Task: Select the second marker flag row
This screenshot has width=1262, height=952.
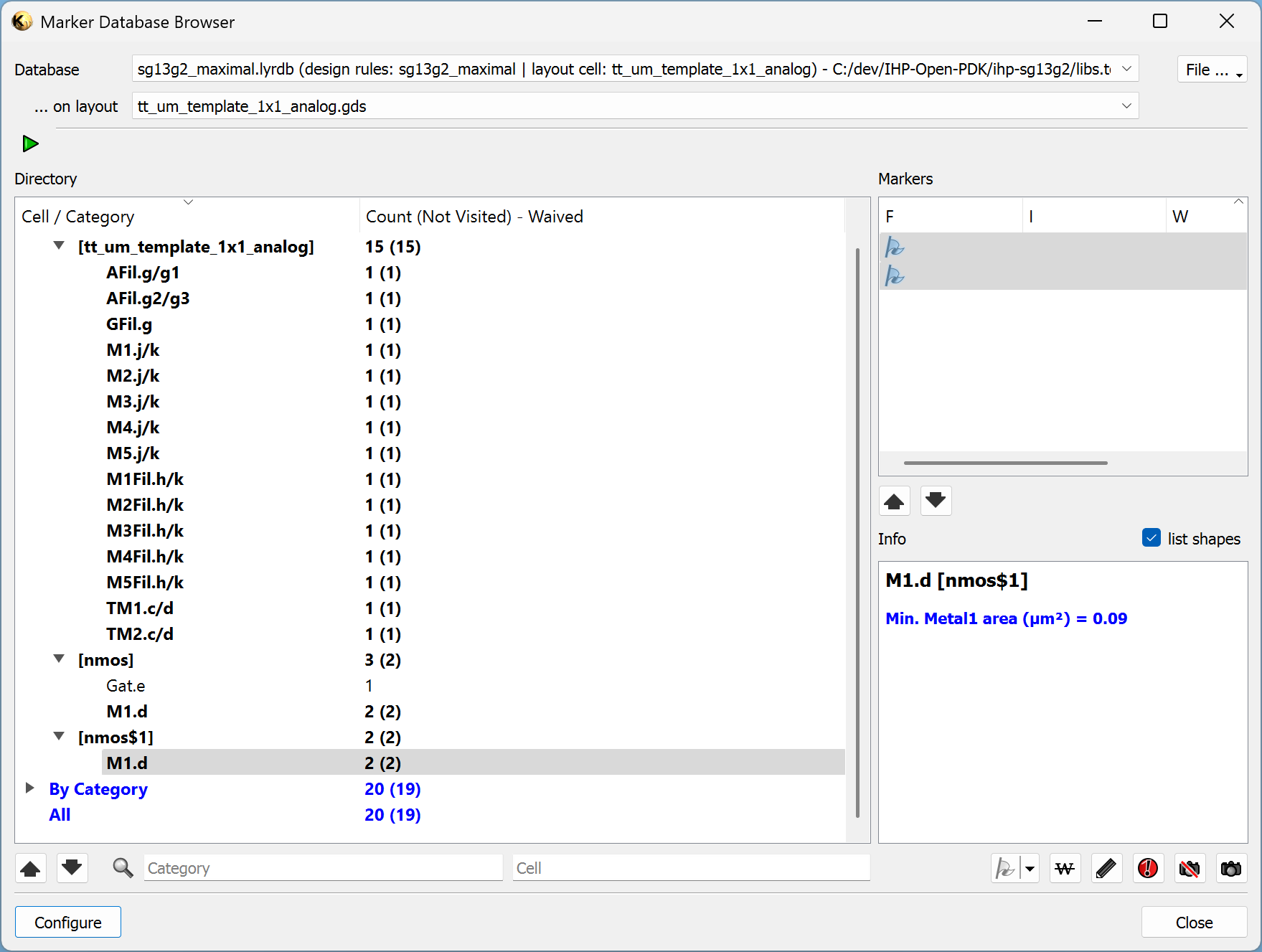Action: click(1063, 275)
